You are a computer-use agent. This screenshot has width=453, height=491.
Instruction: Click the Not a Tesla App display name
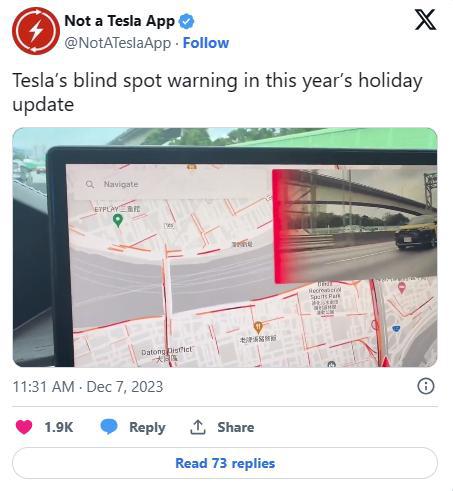pos(119,21)
